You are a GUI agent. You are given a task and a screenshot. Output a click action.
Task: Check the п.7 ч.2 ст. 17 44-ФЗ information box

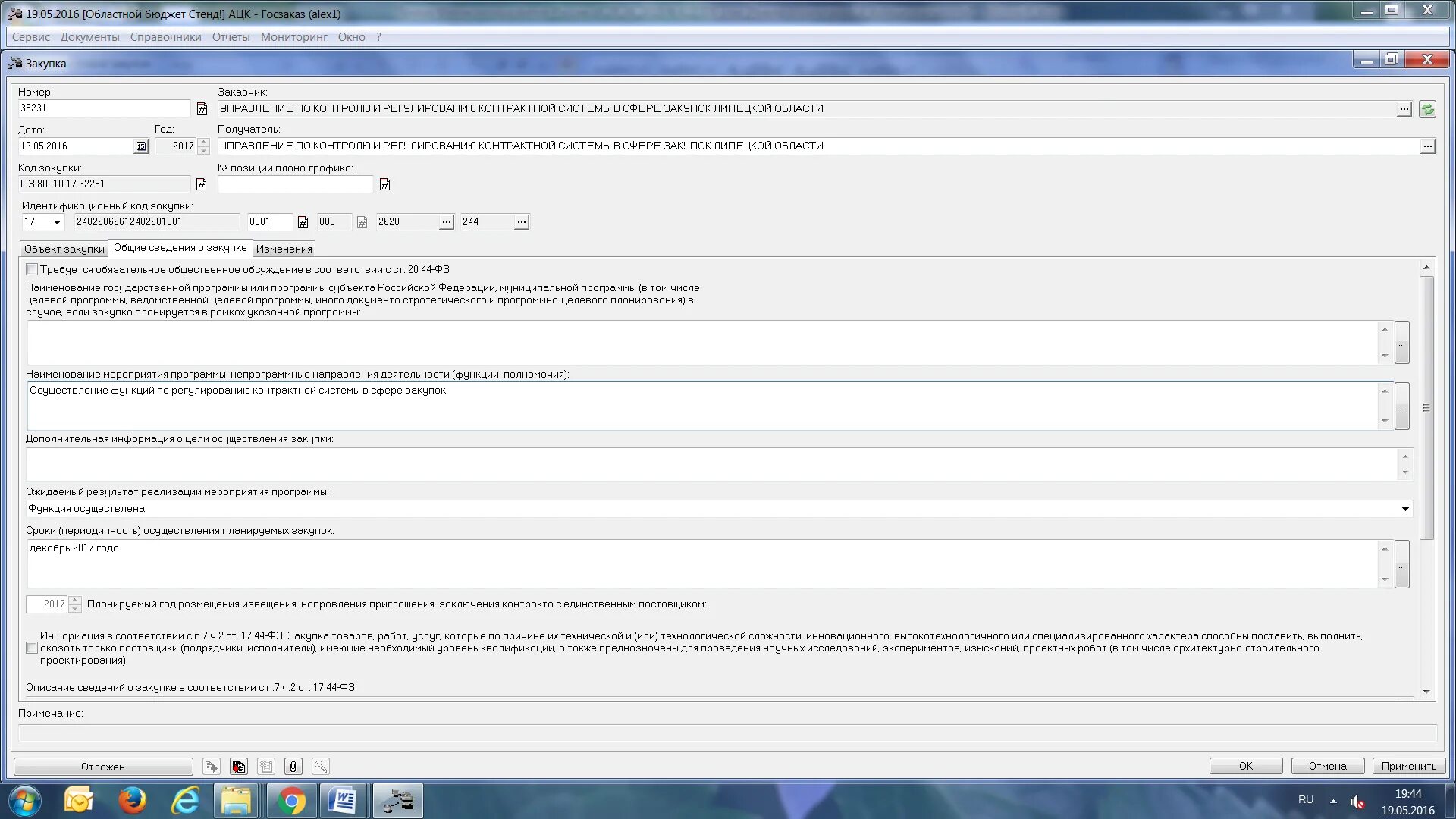coord(32,648)
